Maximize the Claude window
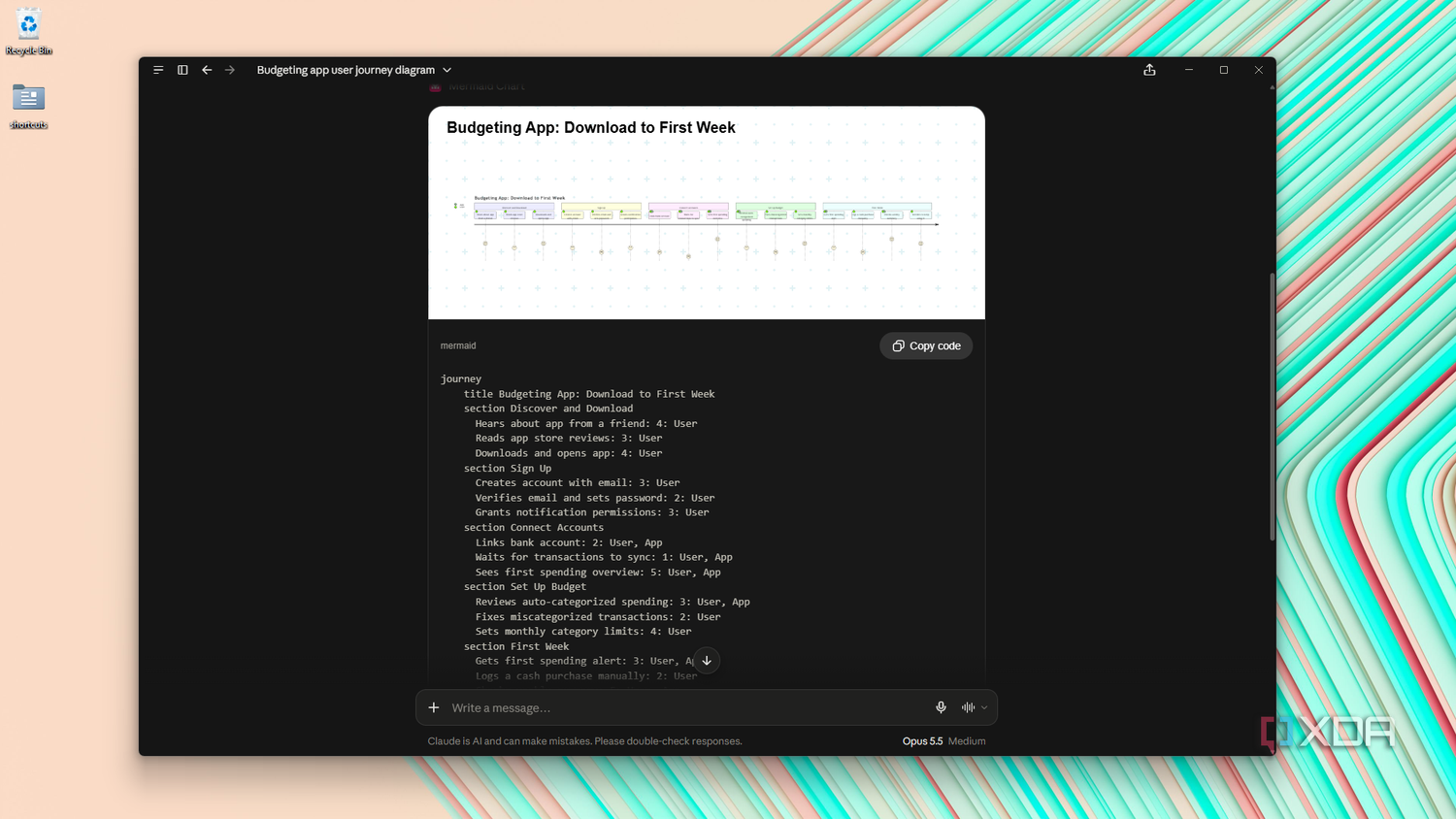 tap(1224, 70)
